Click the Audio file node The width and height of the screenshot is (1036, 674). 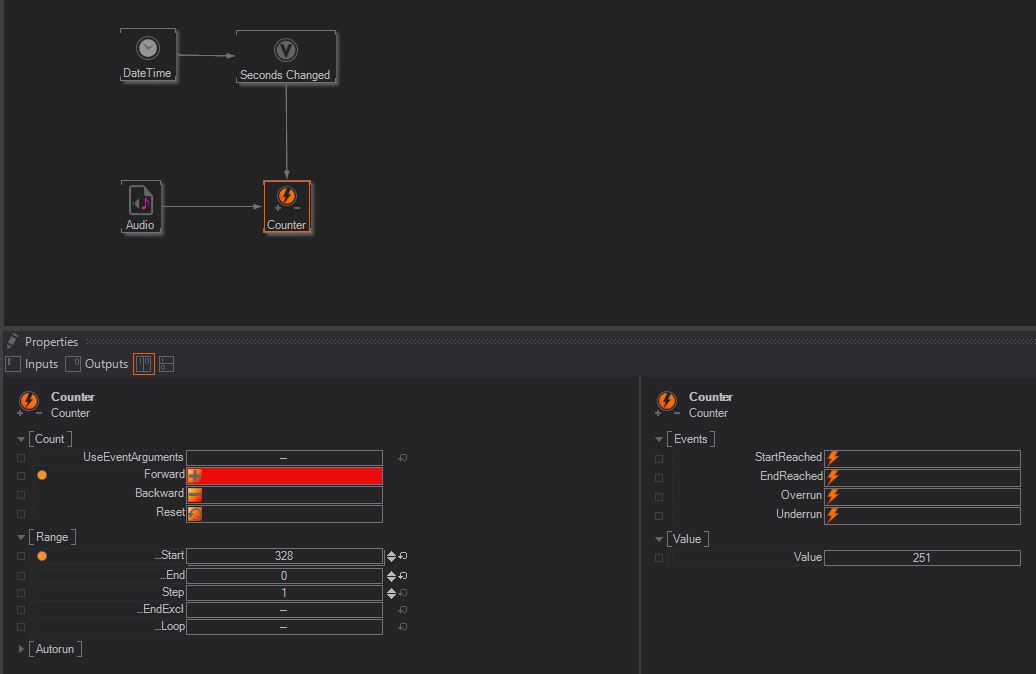pos(140,207)
